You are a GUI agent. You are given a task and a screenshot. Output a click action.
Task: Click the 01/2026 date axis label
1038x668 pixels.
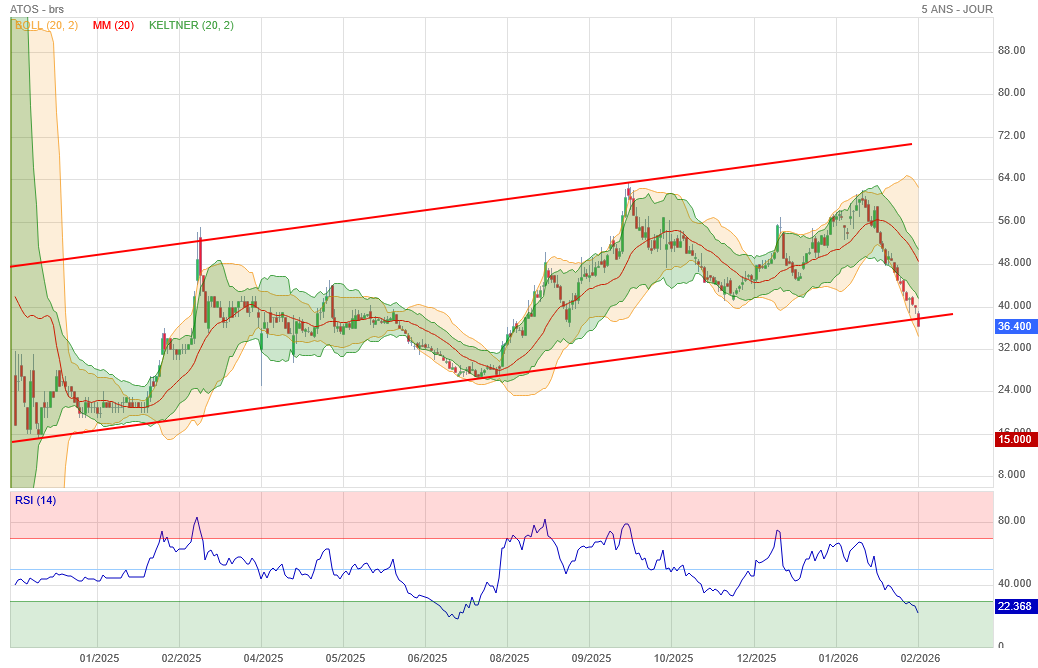[839, 659]
